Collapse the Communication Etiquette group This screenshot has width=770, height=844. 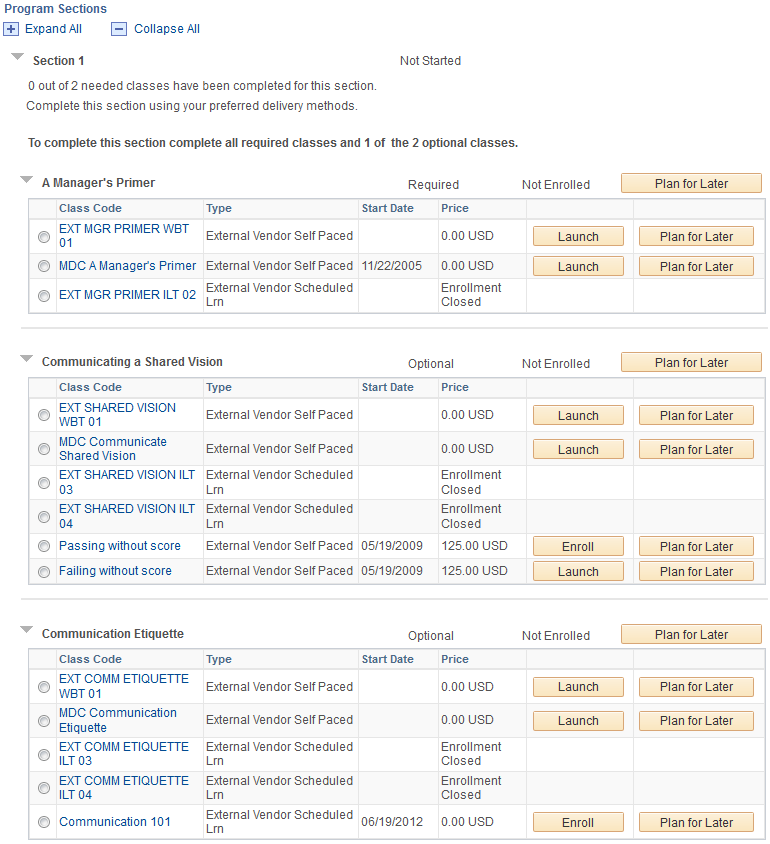pyautogui.click(x=26, y=630)
